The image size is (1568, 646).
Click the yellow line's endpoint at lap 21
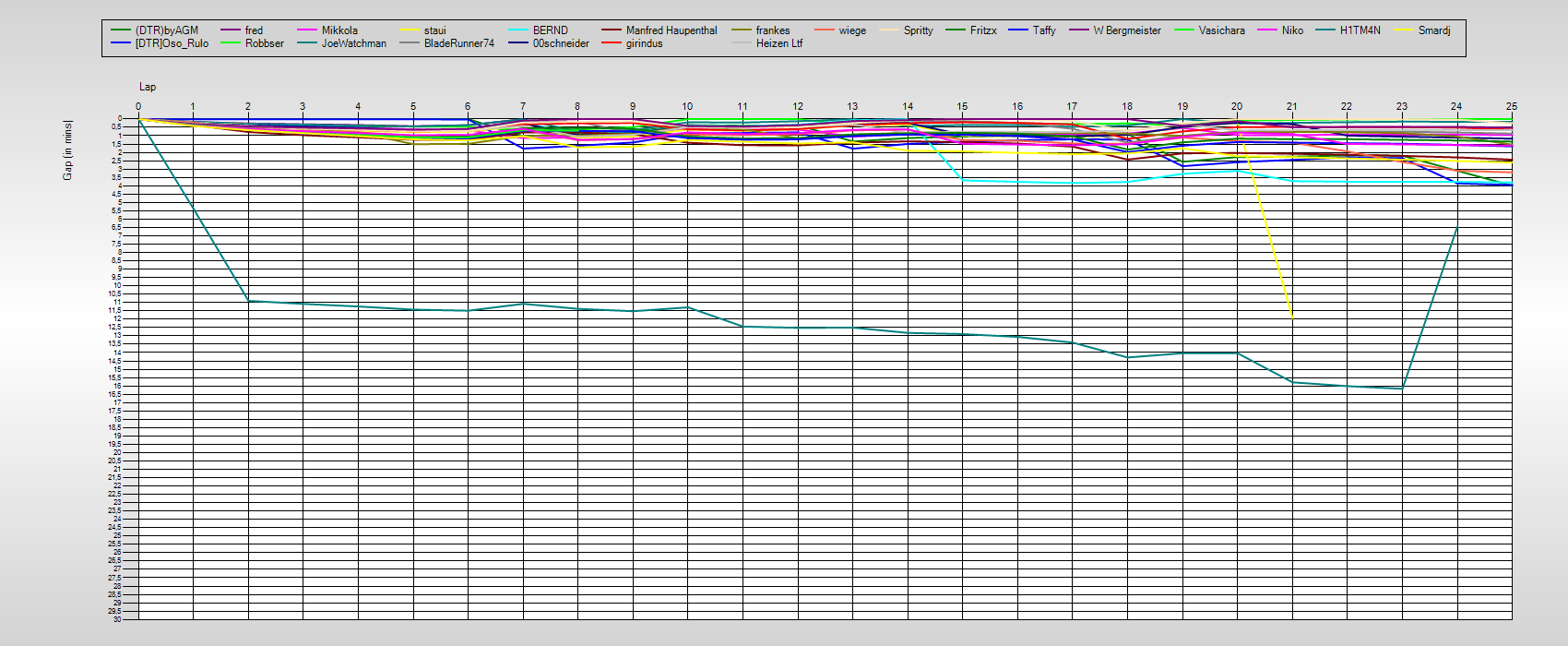click(x=1291, y=317)
